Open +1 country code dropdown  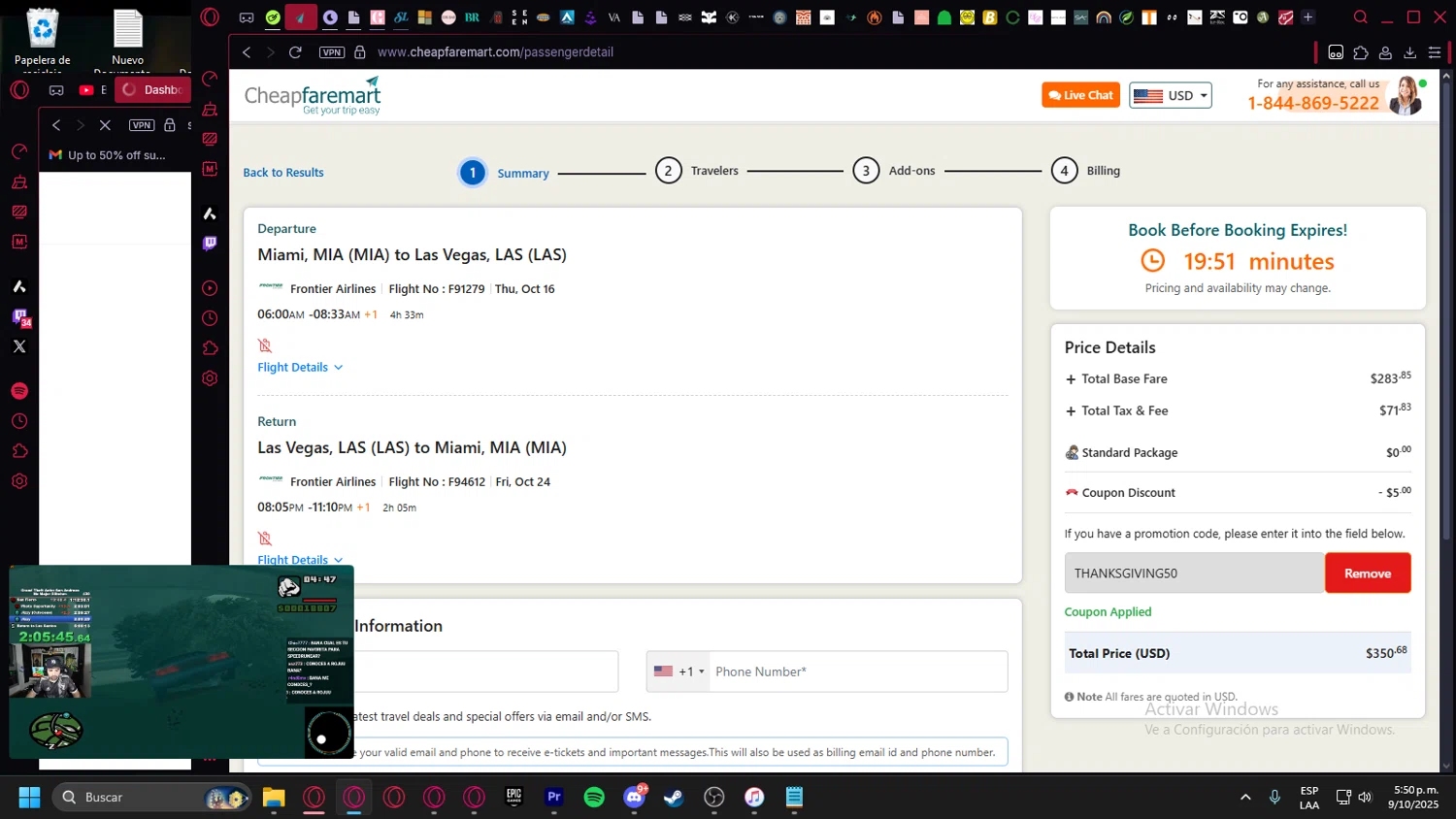pos(678,672)
